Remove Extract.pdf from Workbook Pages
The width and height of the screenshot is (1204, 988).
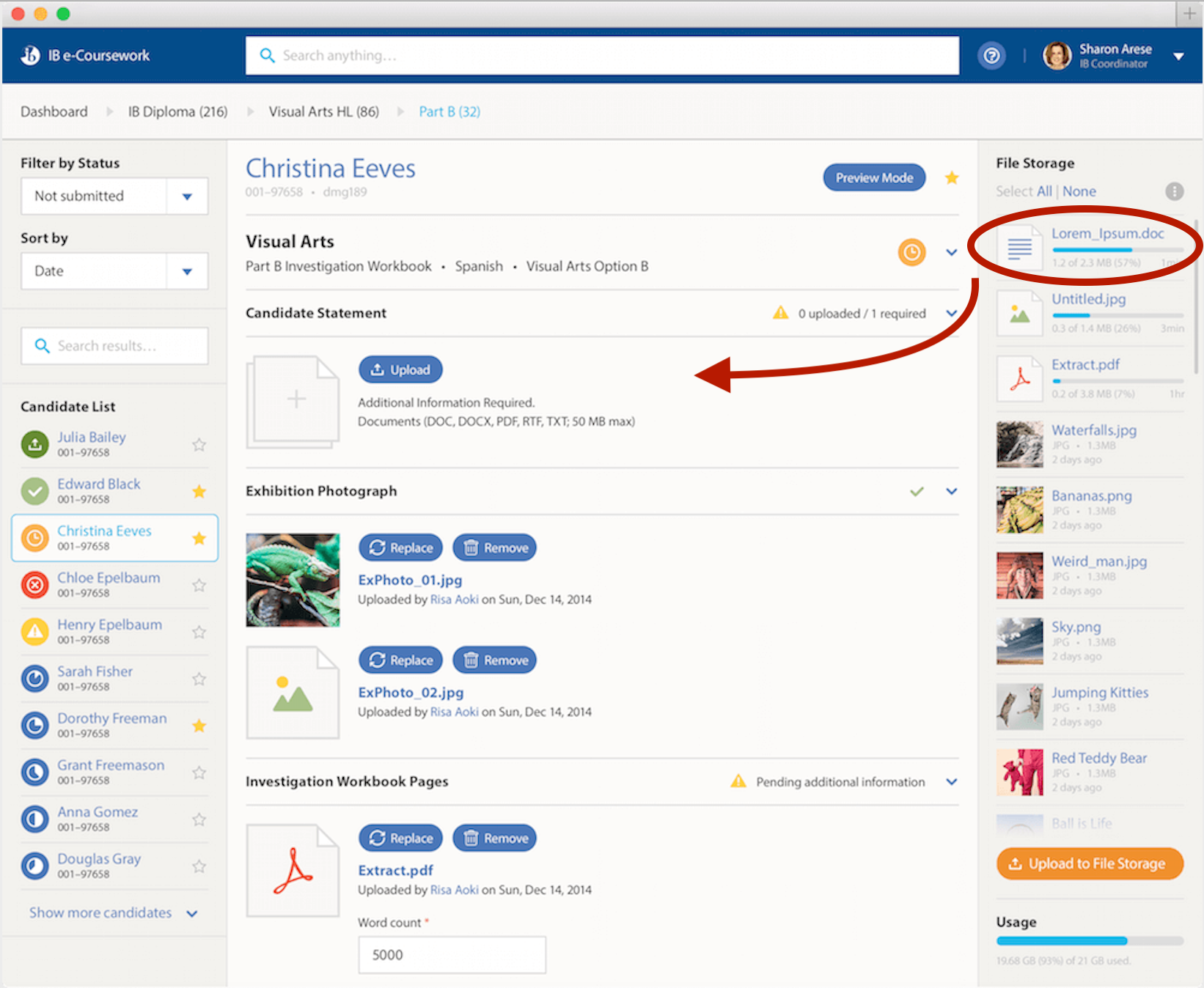(494, 838)
